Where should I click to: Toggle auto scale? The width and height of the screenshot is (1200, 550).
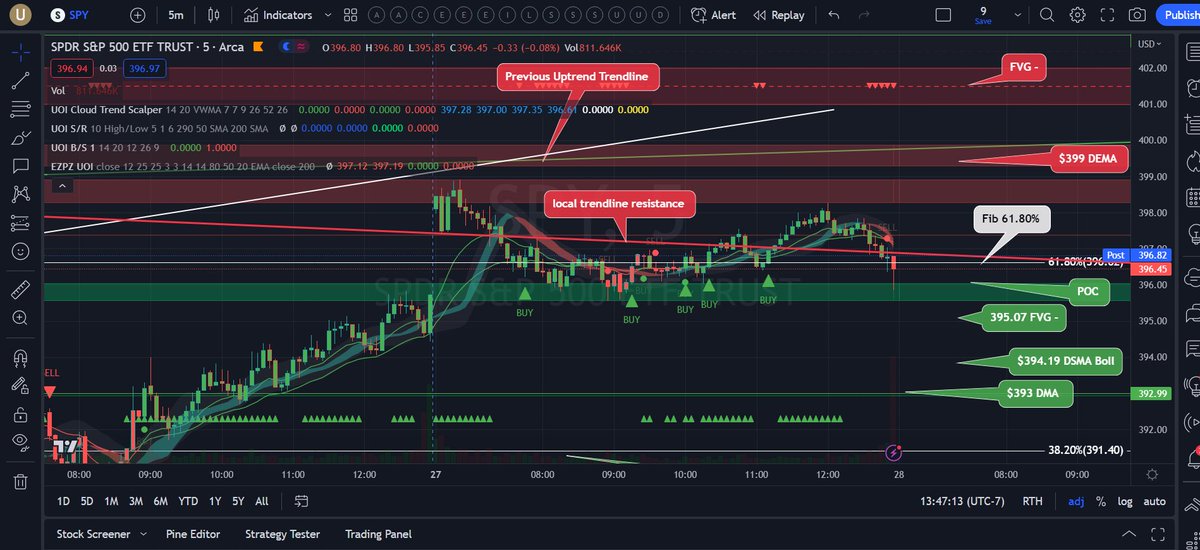1154,501
